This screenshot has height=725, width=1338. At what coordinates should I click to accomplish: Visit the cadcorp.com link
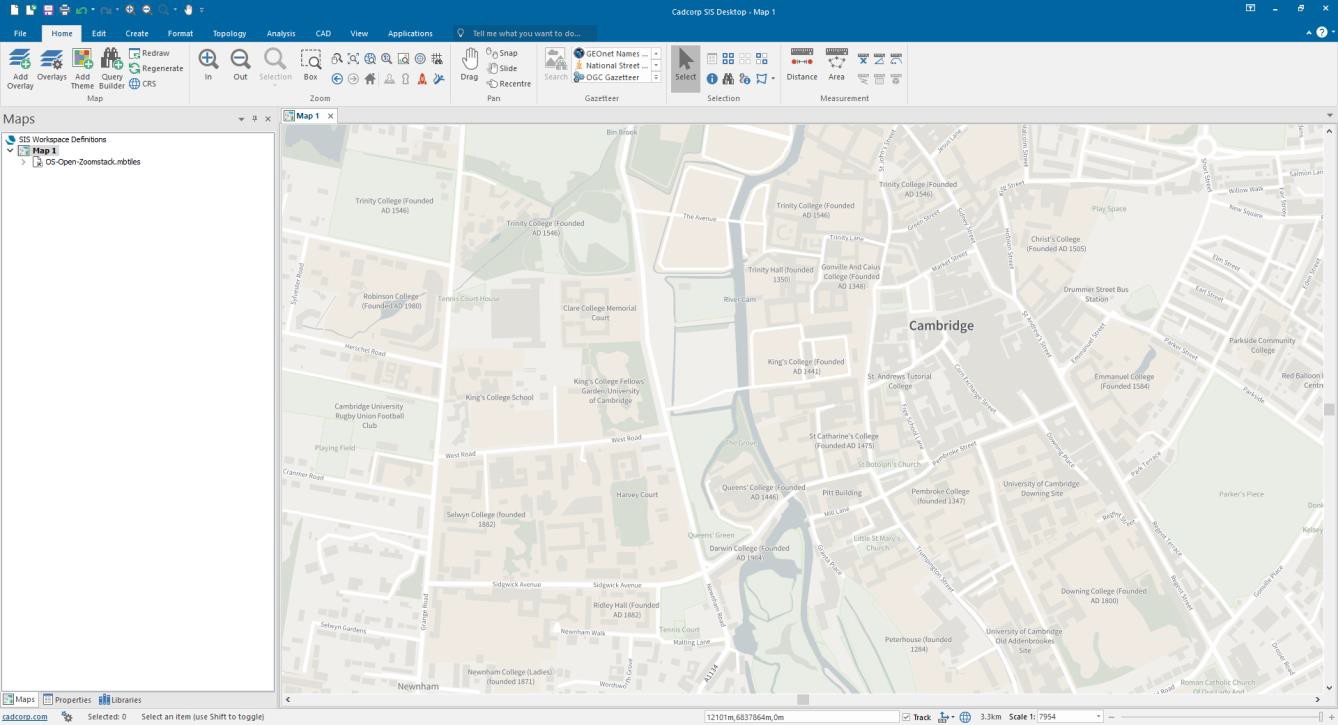coord(24,717)
